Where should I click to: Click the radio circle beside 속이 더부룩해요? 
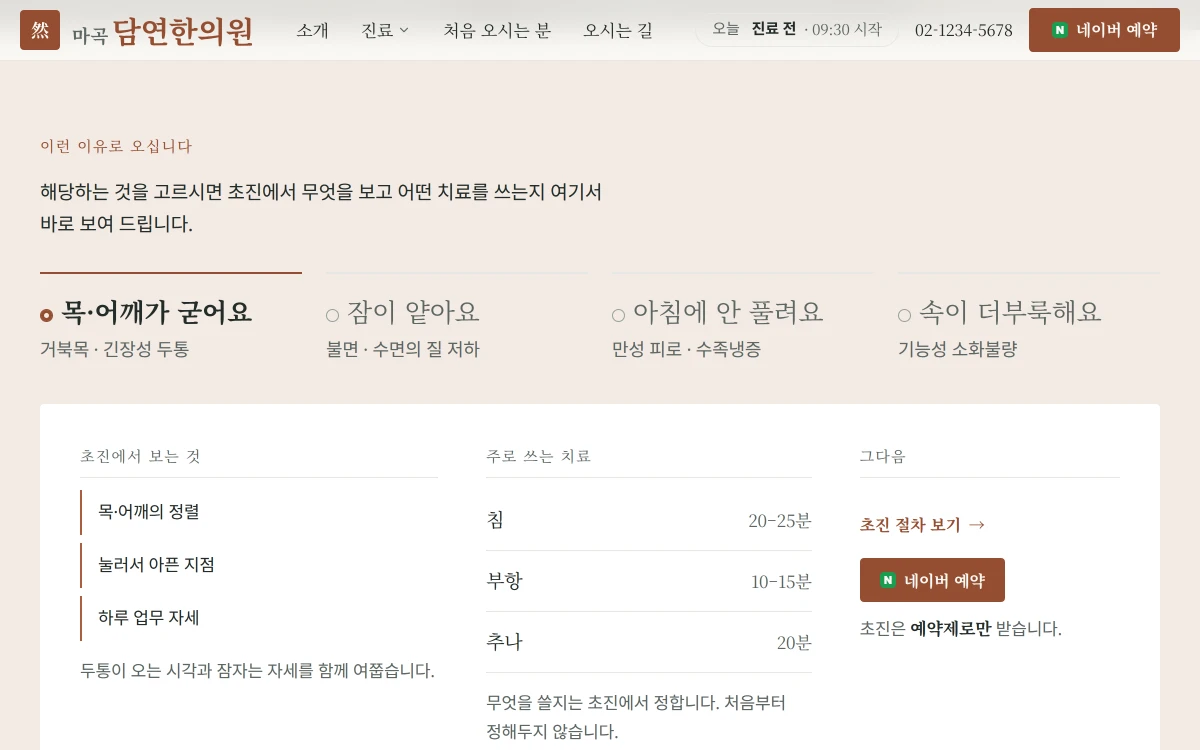click(x=905, y=315)
